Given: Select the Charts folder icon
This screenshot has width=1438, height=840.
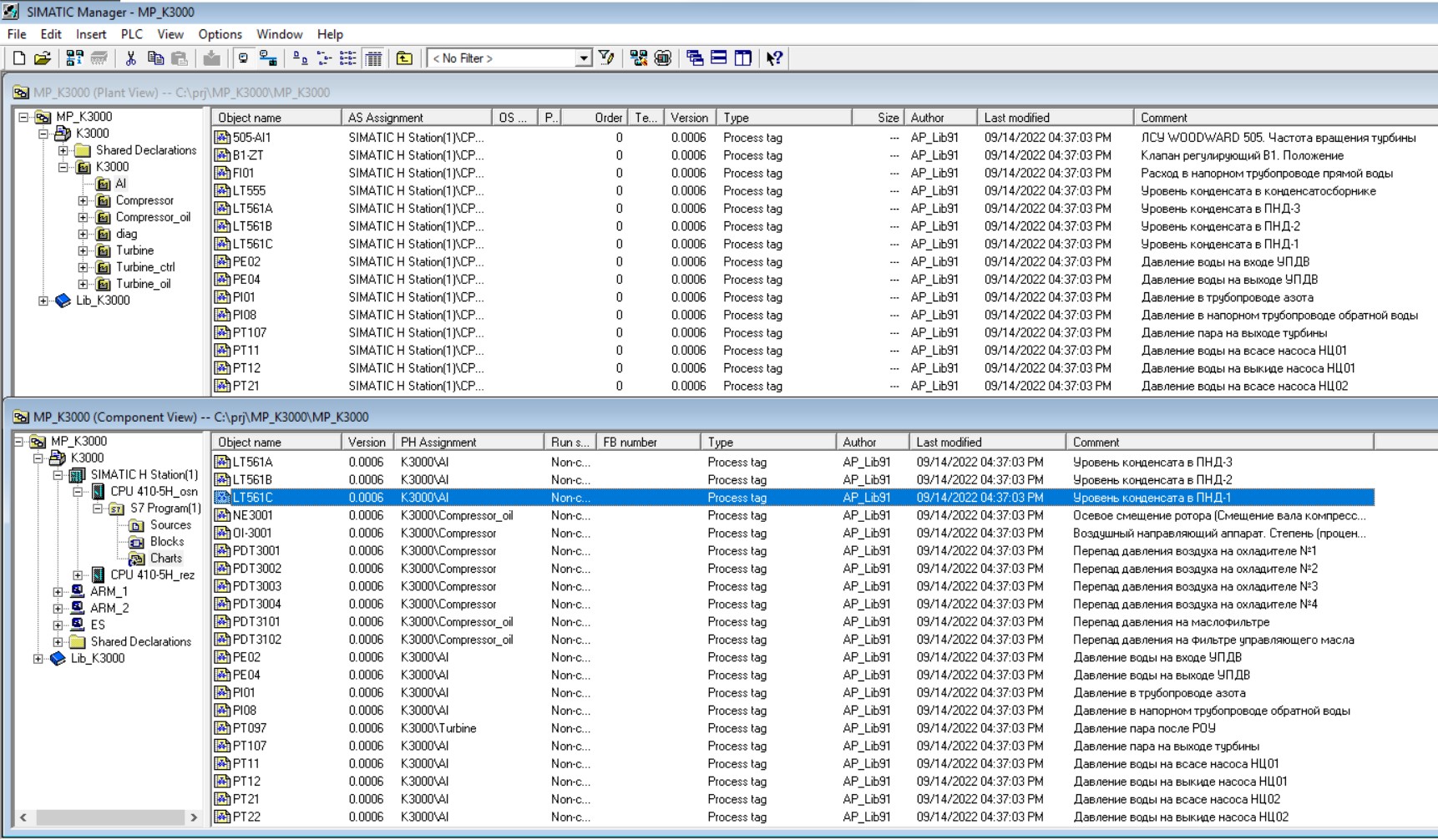Looking at the screenshot, I should click(136, 558).
